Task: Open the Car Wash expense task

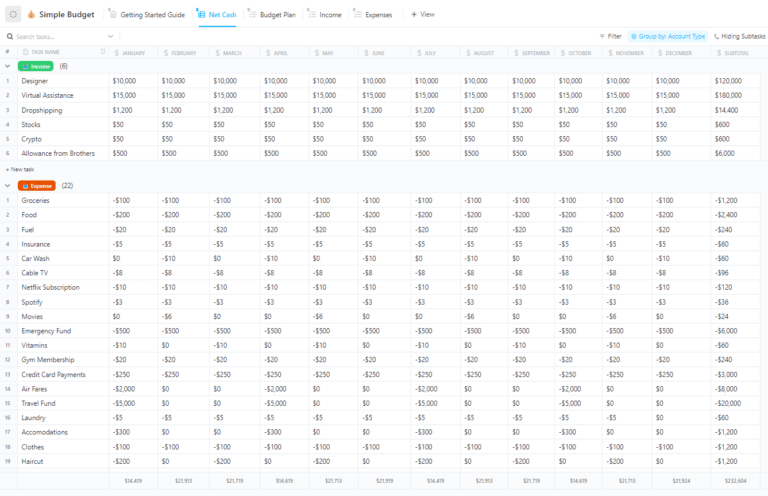Action: click(35, 259)
